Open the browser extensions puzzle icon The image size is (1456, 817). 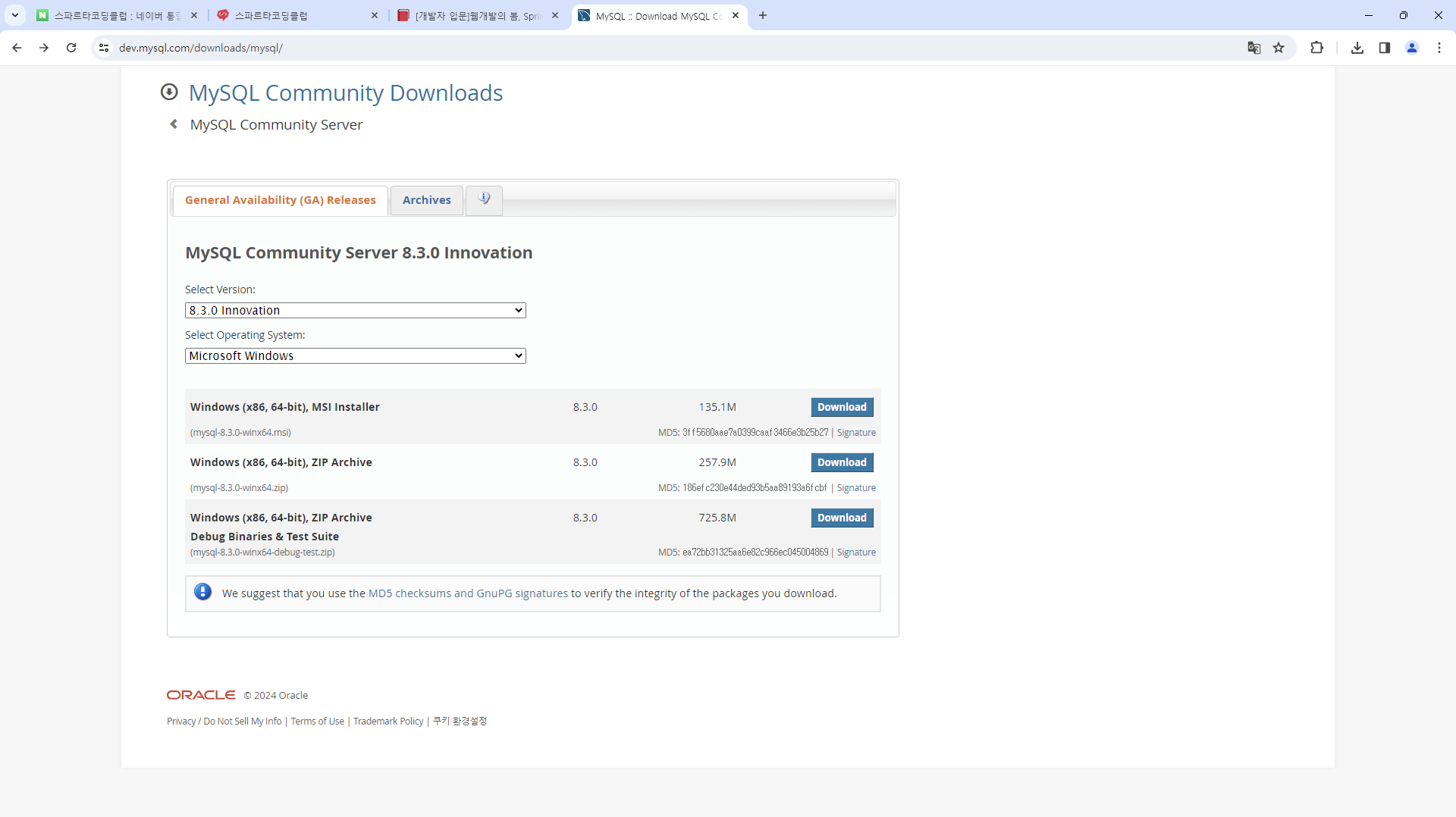[1316, 48]
